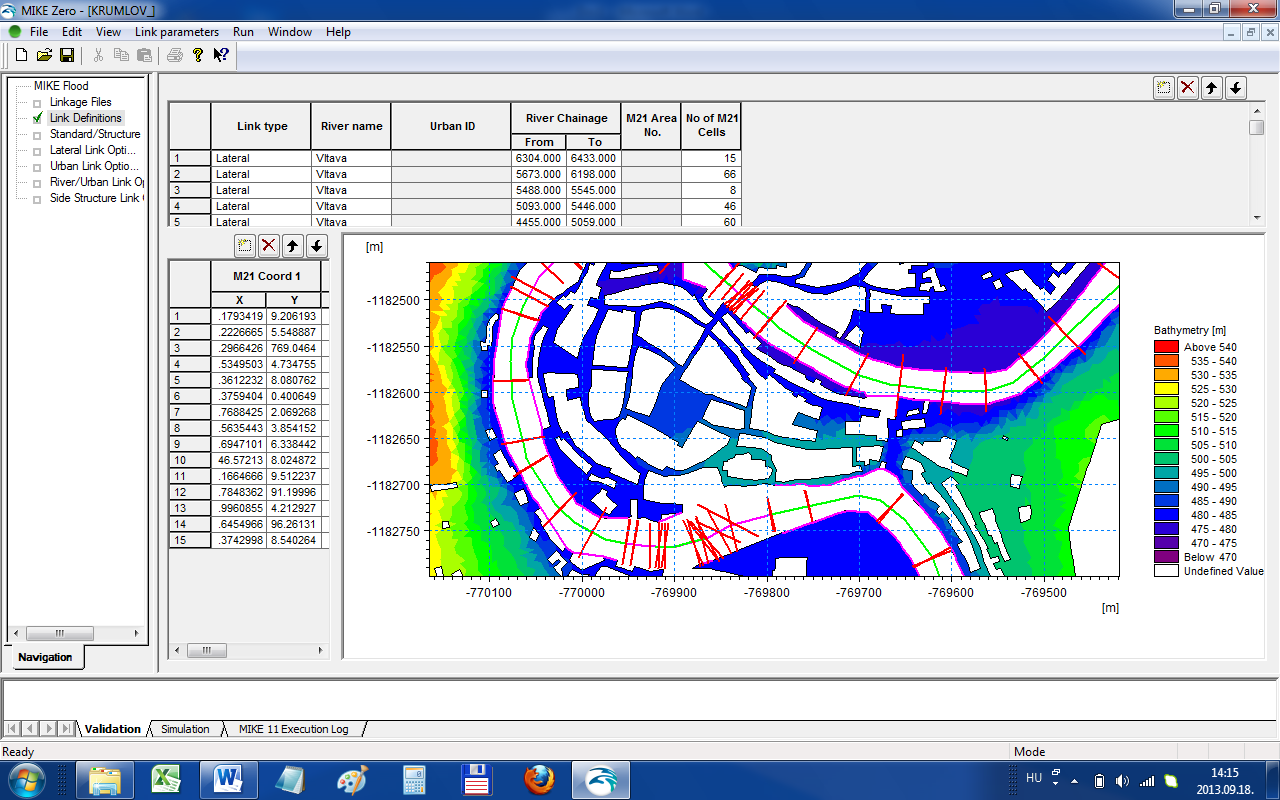Switch to the Simulation tab
The height and width of the screenshot is (800, 1280).
[x=185, y=729]
